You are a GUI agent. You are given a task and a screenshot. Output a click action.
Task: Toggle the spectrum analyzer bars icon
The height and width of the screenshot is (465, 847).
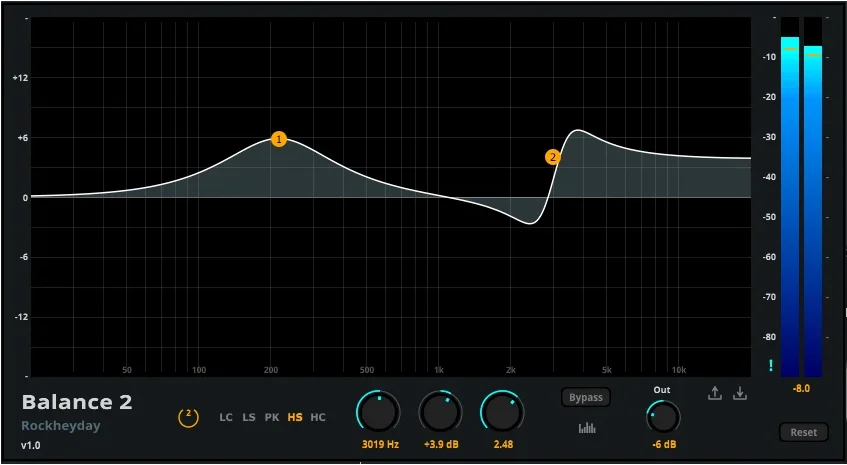tap(587, 428)
